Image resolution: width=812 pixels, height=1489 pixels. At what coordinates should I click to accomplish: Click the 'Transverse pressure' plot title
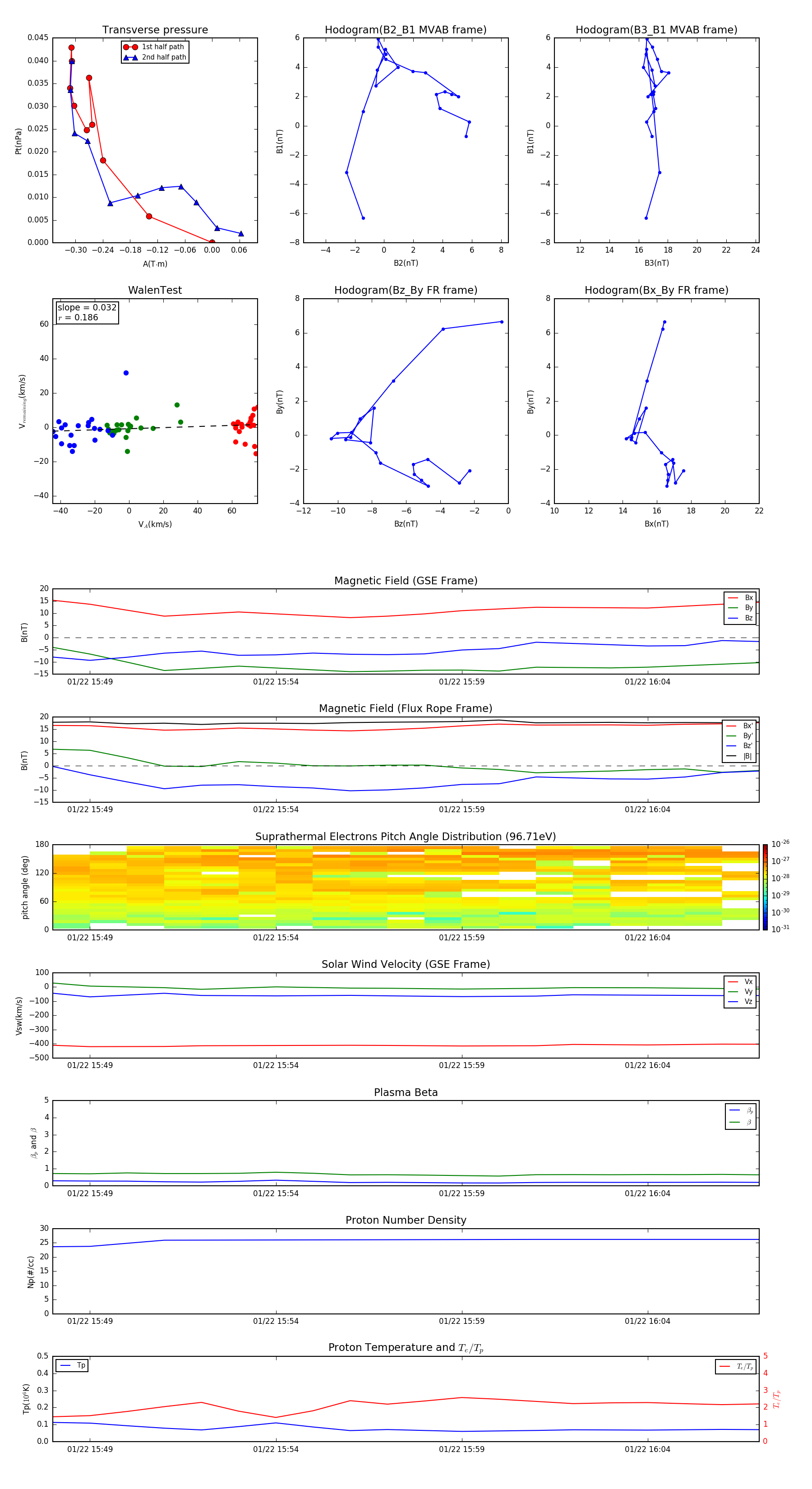click(x=155, y=30)
